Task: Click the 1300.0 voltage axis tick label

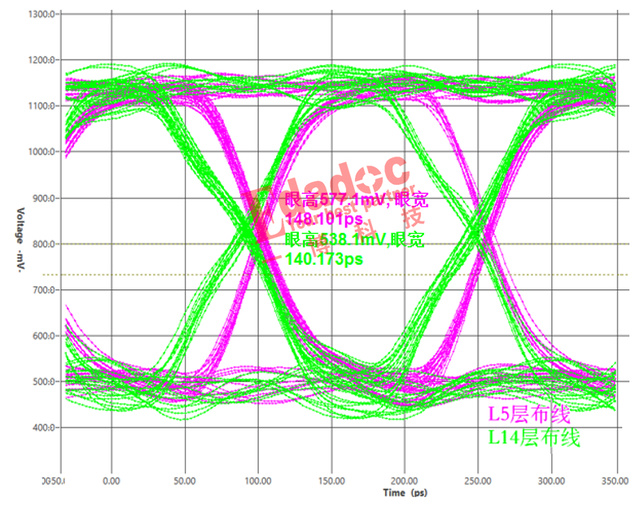Action: 41,14
